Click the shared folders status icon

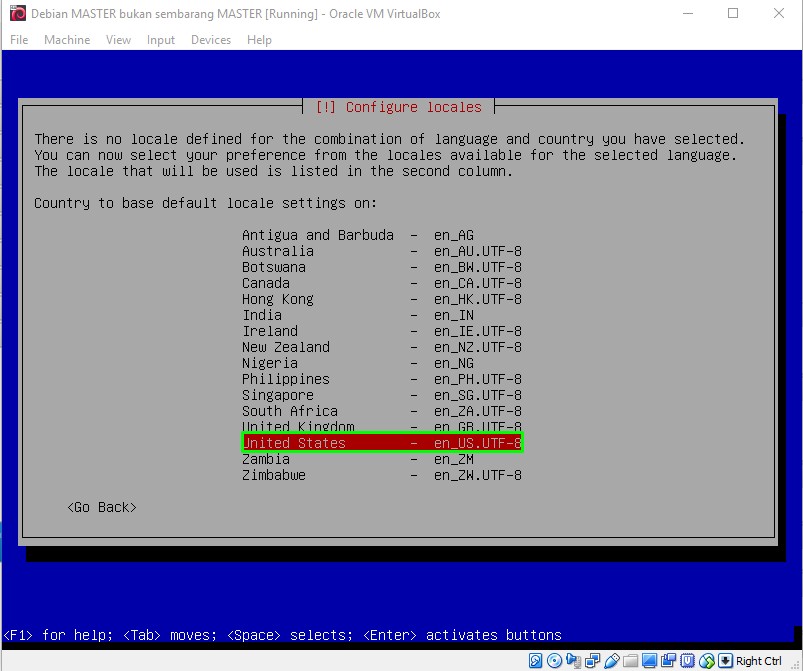click(x=630, y=661)
